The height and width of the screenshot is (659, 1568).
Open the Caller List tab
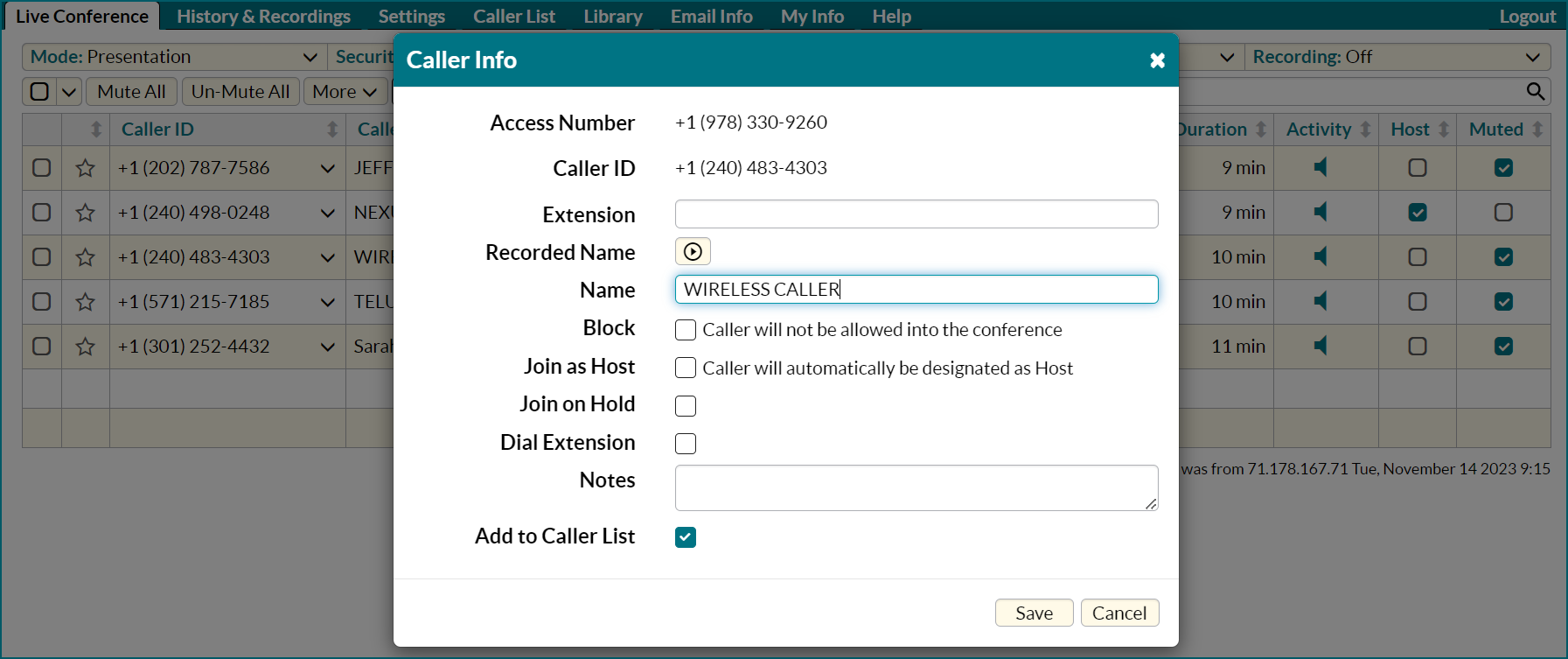pos(514,16)
